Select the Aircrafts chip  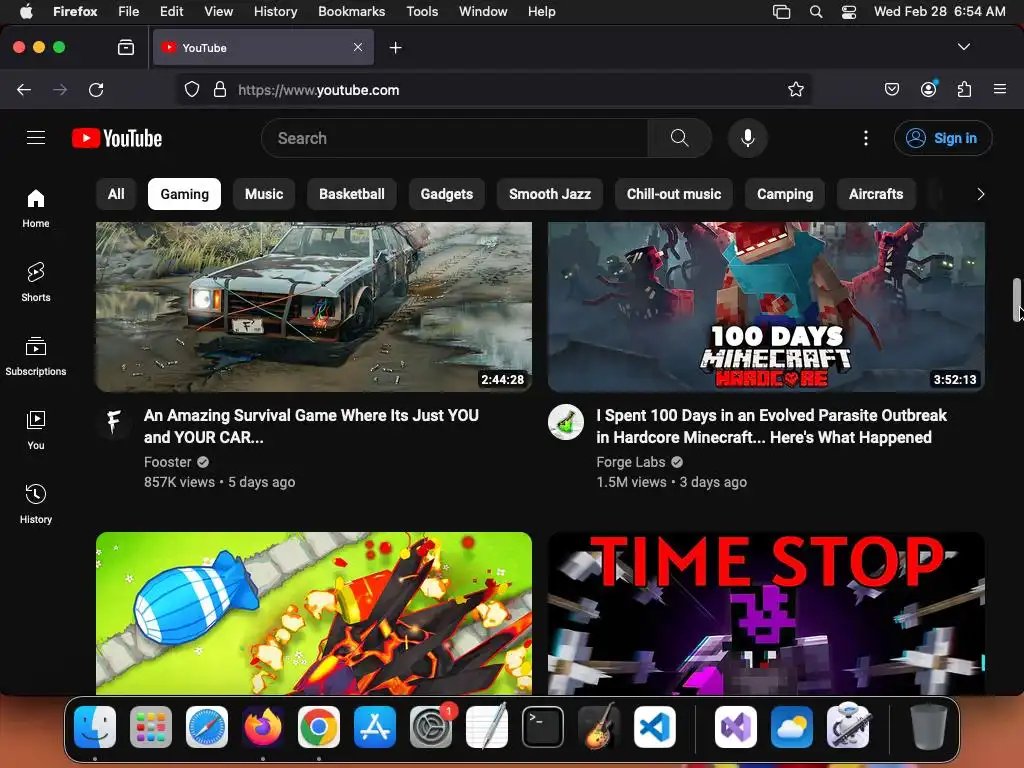(876, 194)
